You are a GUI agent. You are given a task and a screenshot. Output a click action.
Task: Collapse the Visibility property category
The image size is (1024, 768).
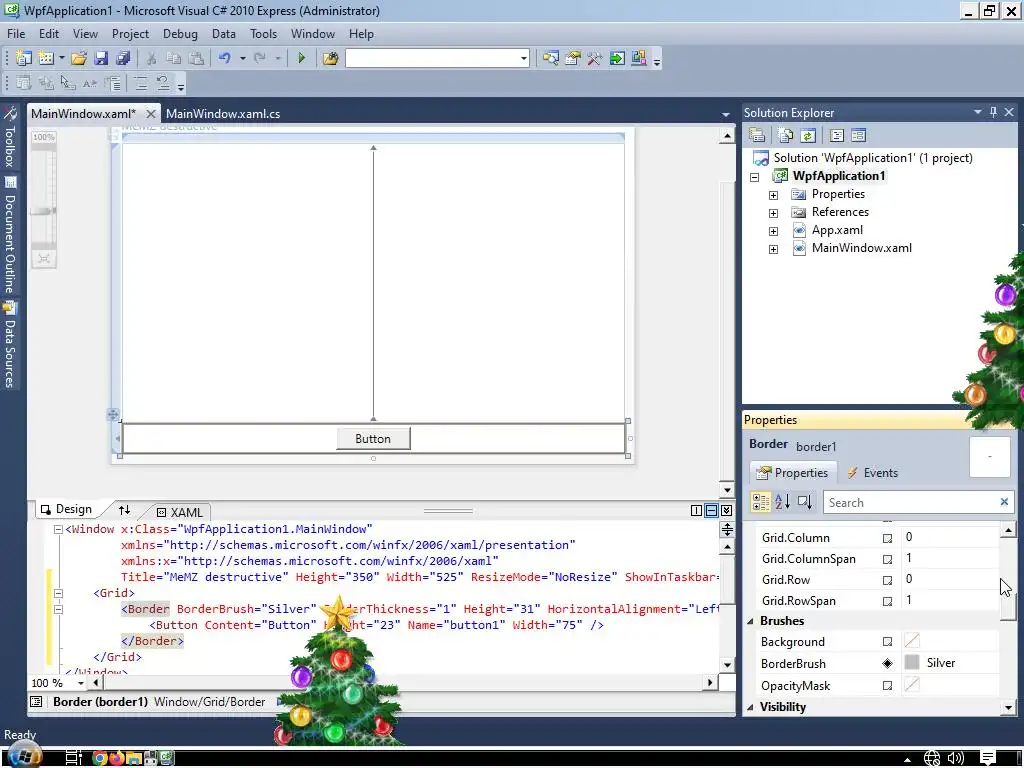pyautogui.click(x=750, y=707)
